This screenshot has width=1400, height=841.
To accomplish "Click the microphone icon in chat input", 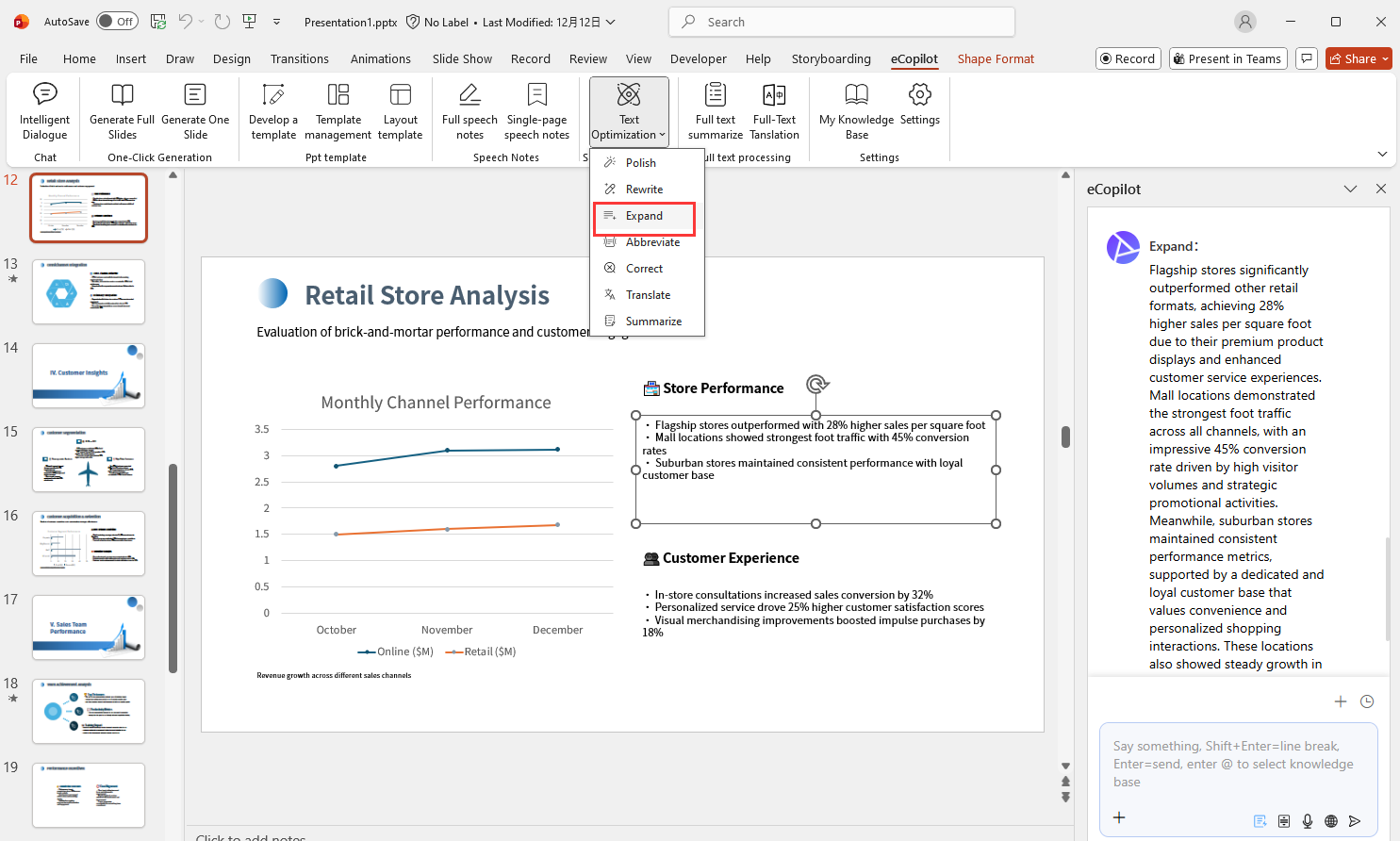I will coord(1308,821).
